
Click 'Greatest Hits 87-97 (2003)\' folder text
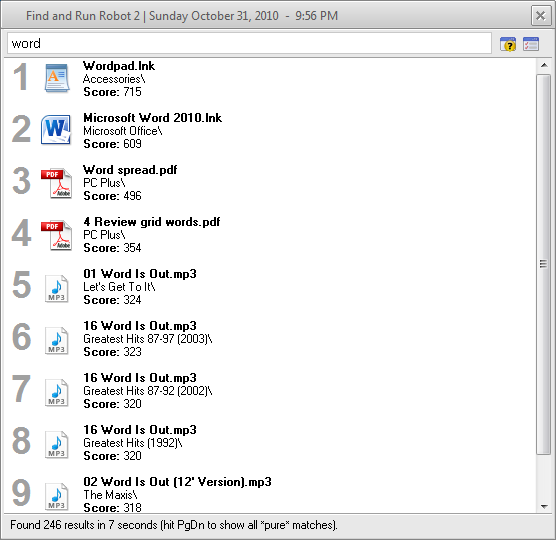point(148,339)
